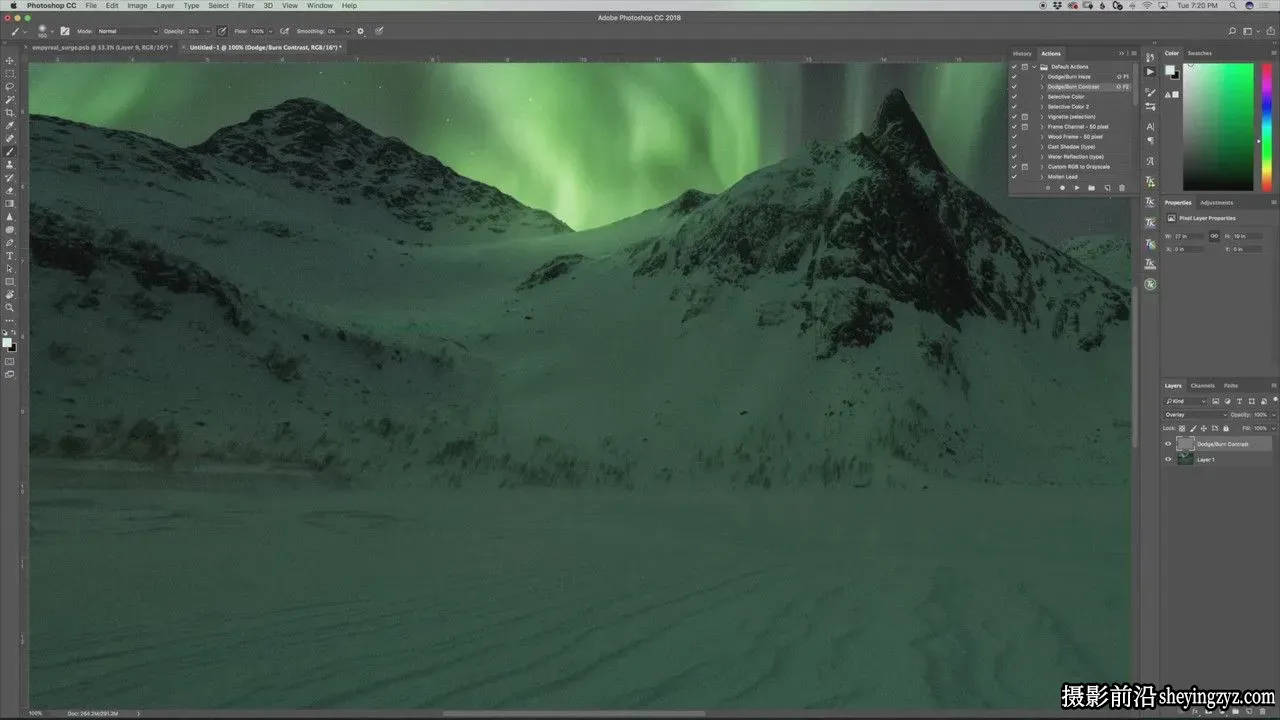Open the Filter menu
Image resolution: width=1280 pixels, height=720 pixels.
tap(246, 6)
